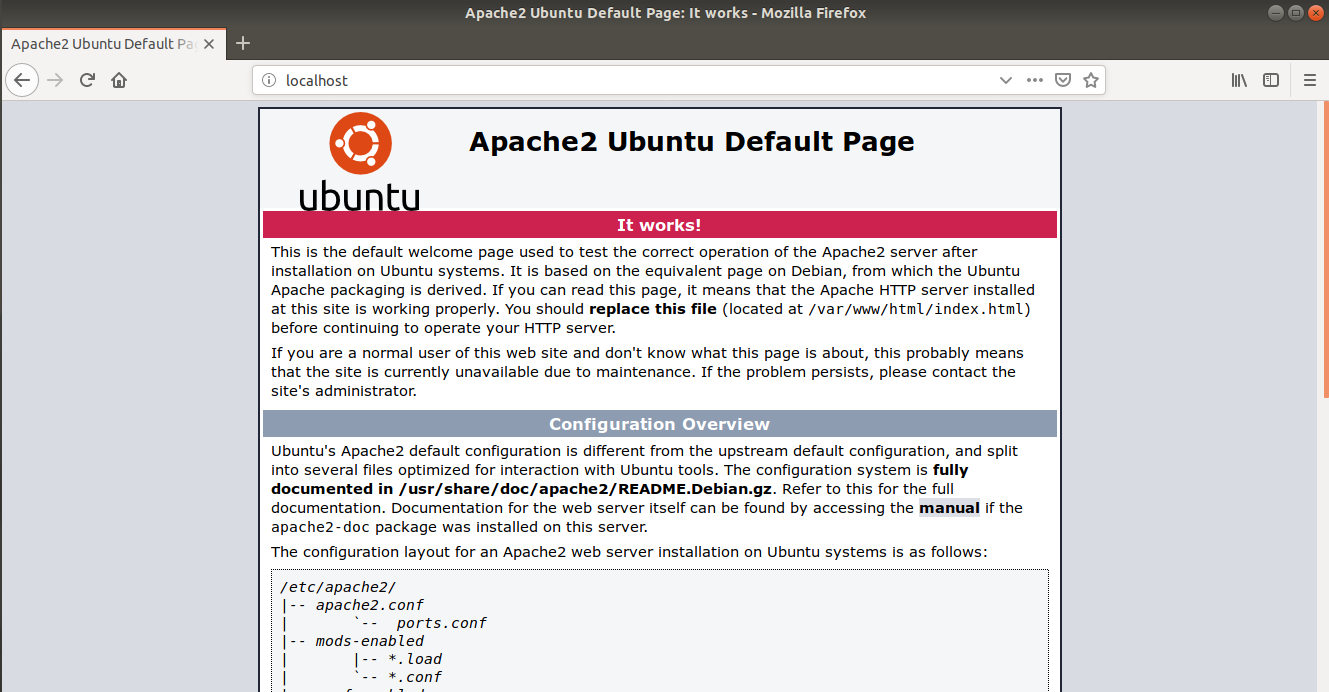Save page to Pocket
This screenshot has width=1329, height=692.
[x=1064, y=80]
